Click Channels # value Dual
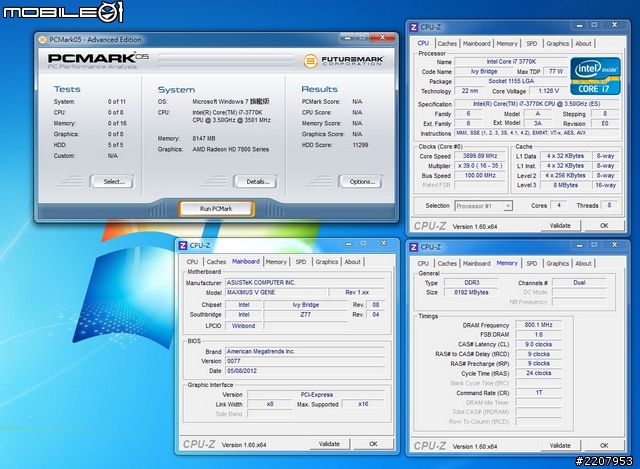Viewport: 640px width, 469px height. [579, 282]
